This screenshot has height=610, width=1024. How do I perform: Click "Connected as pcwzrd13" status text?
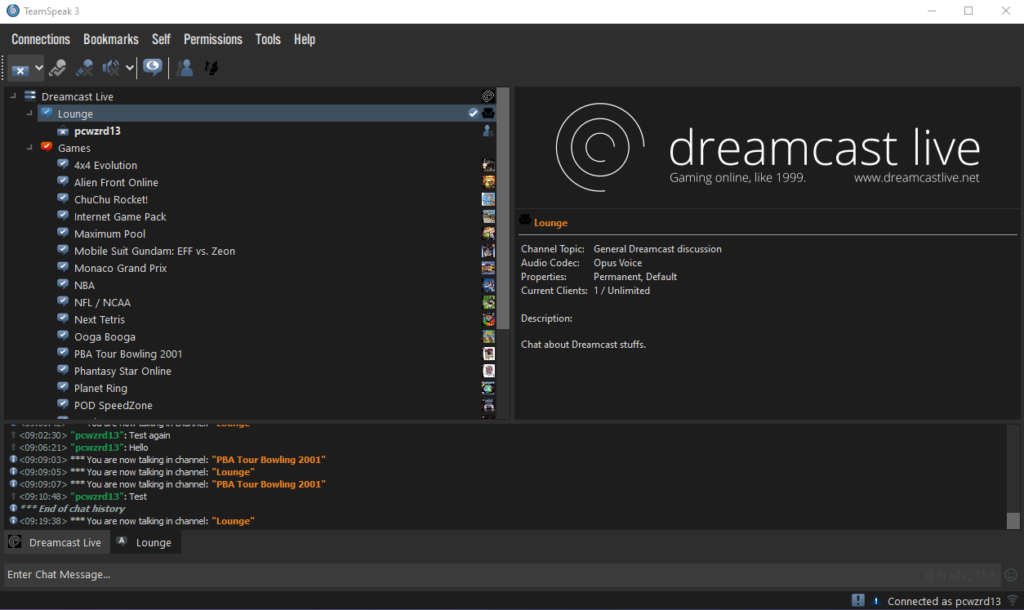[944, 601]
